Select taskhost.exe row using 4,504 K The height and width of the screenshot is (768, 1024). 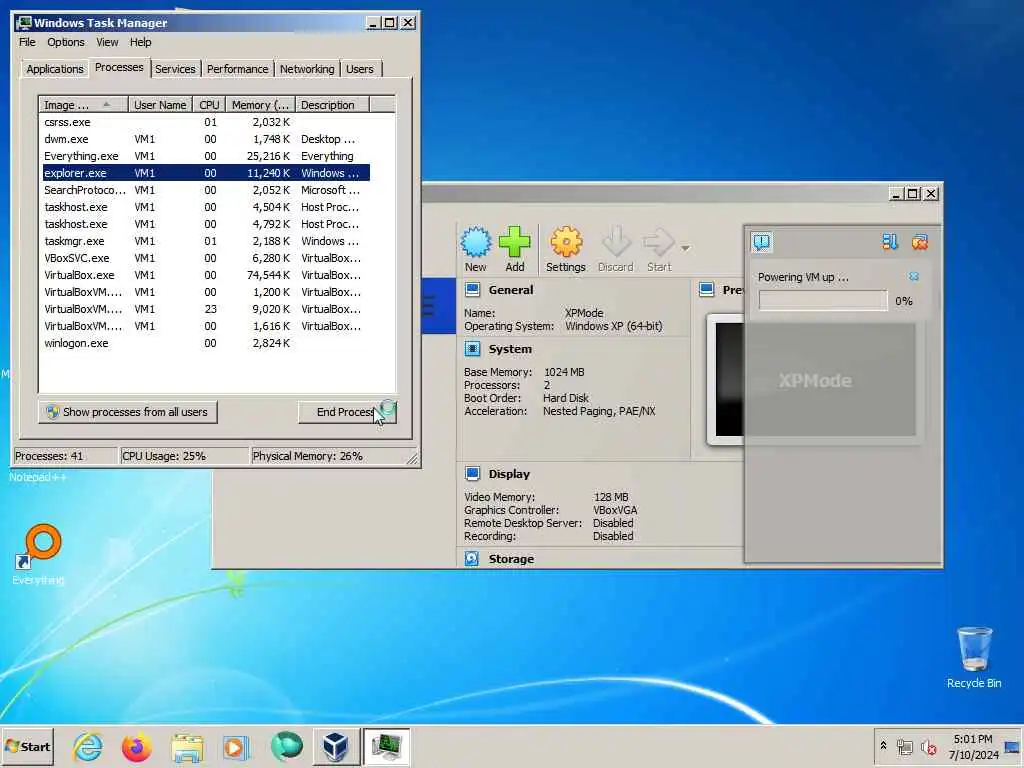pyautogui.click(x=206, y=207)
